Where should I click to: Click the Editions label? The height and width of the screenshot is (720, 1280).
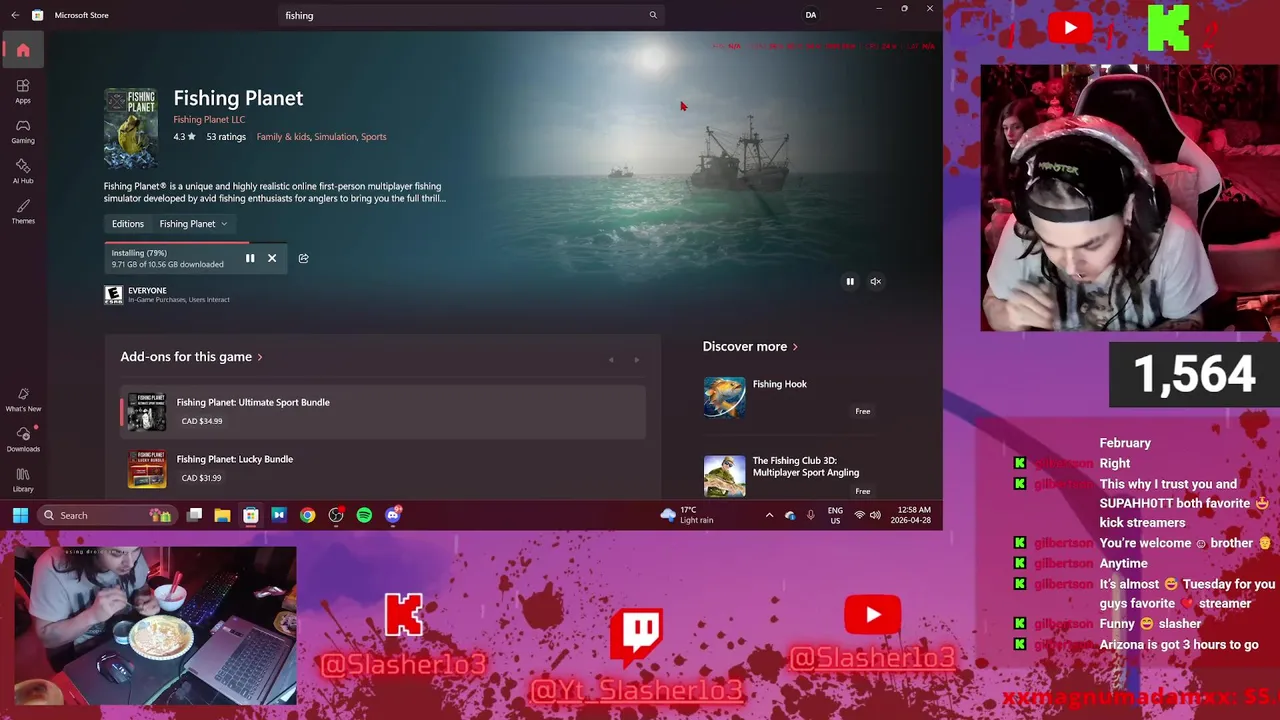coord(128,224)
